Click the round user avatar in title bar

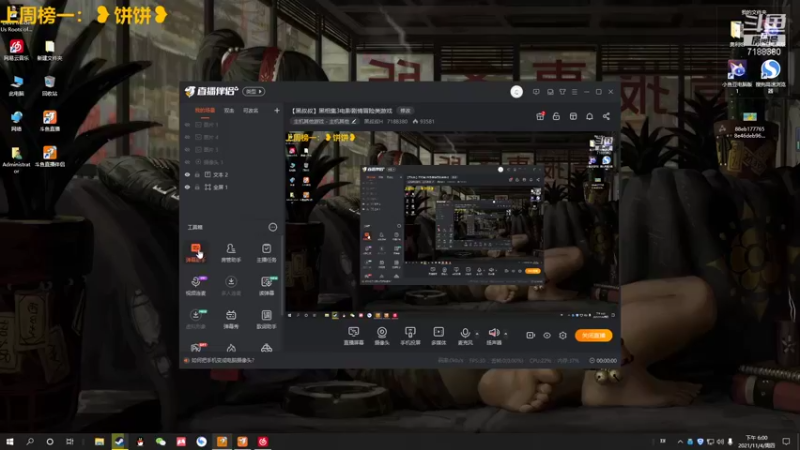pyautogui.click(x=516, y=92)
